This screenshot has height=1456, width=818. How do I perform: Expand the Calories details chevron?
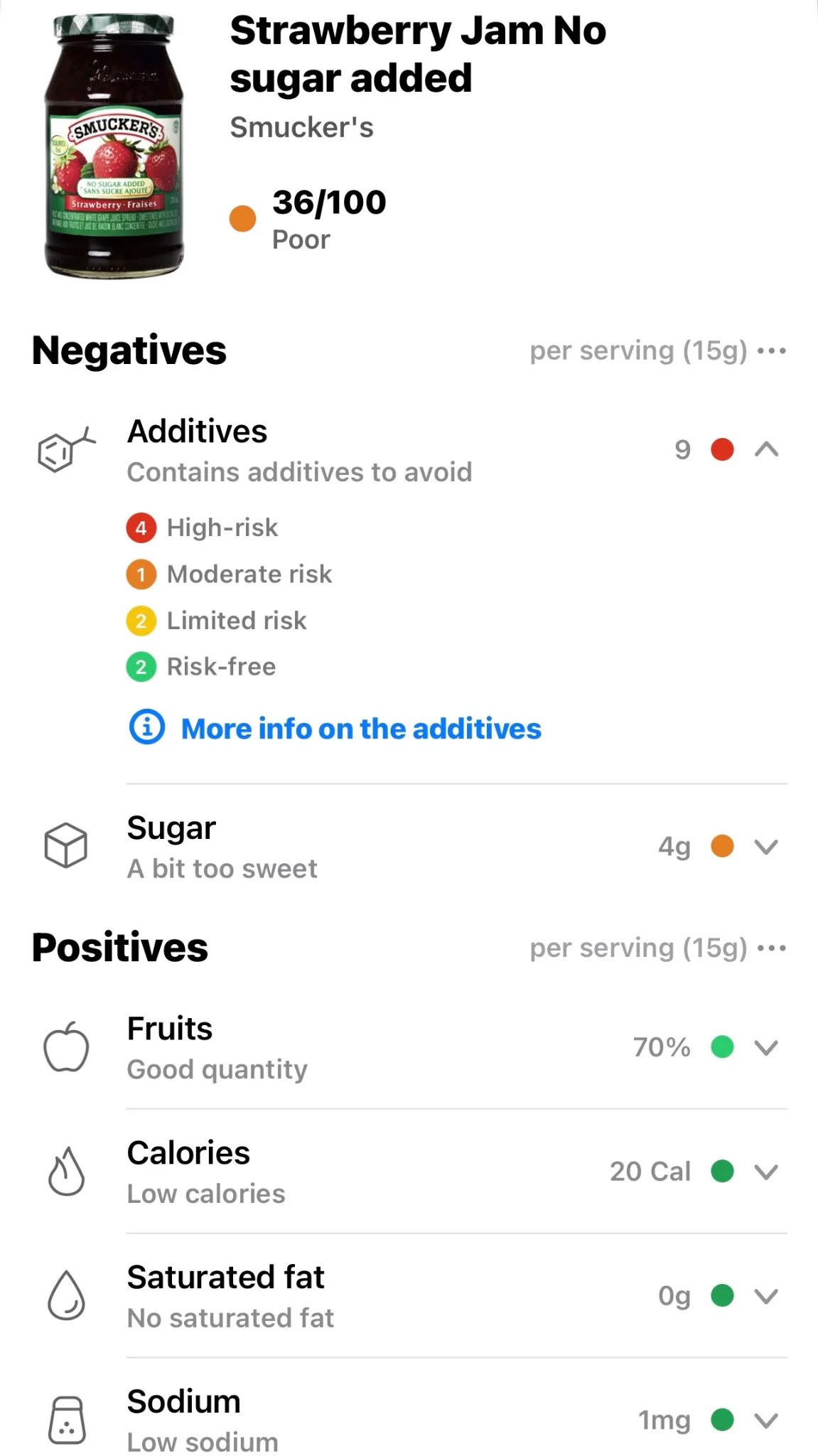click(766, 1172)
